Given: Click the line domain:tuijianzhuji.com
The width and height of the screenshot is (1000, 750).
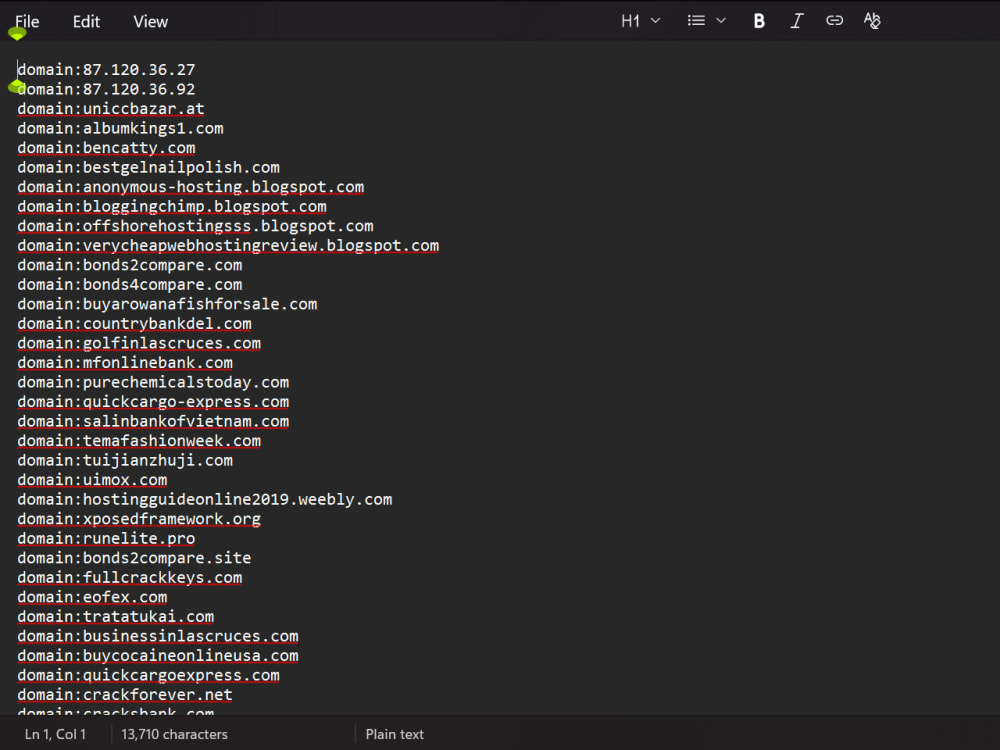Looking at the screenshot, I should click(125, 460).
